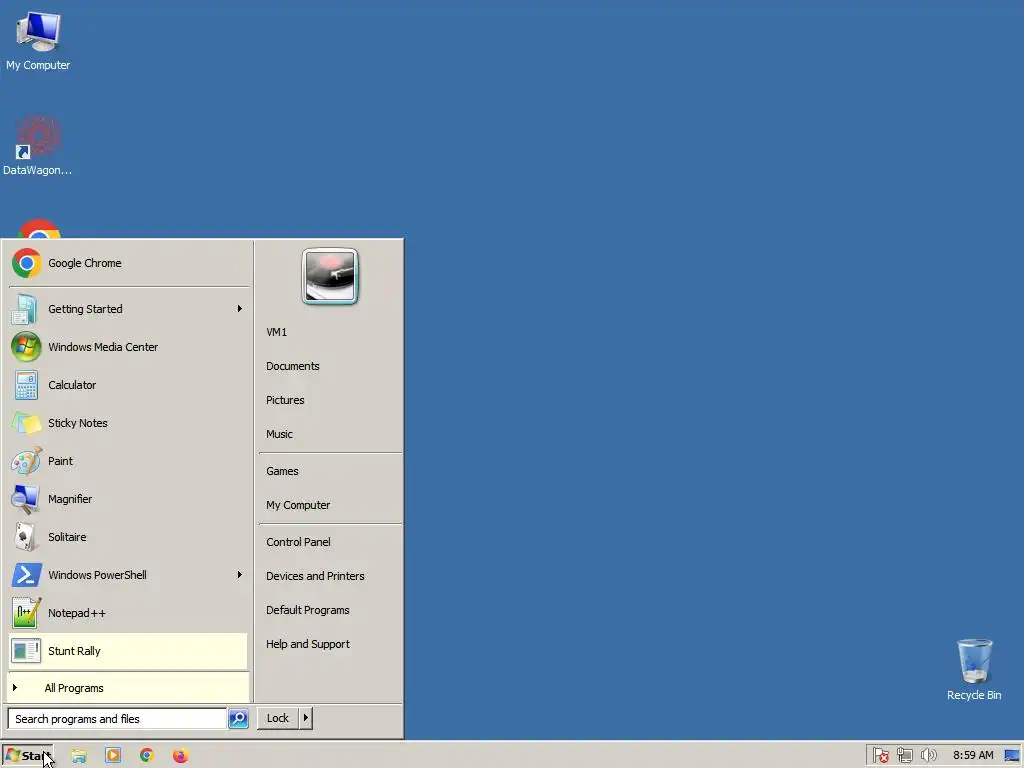Select the DataWagon desktop shortcut
Image resolution: width=1024 pixels, height=768 pixels.
pyautogui.click(x=38, y=145)
